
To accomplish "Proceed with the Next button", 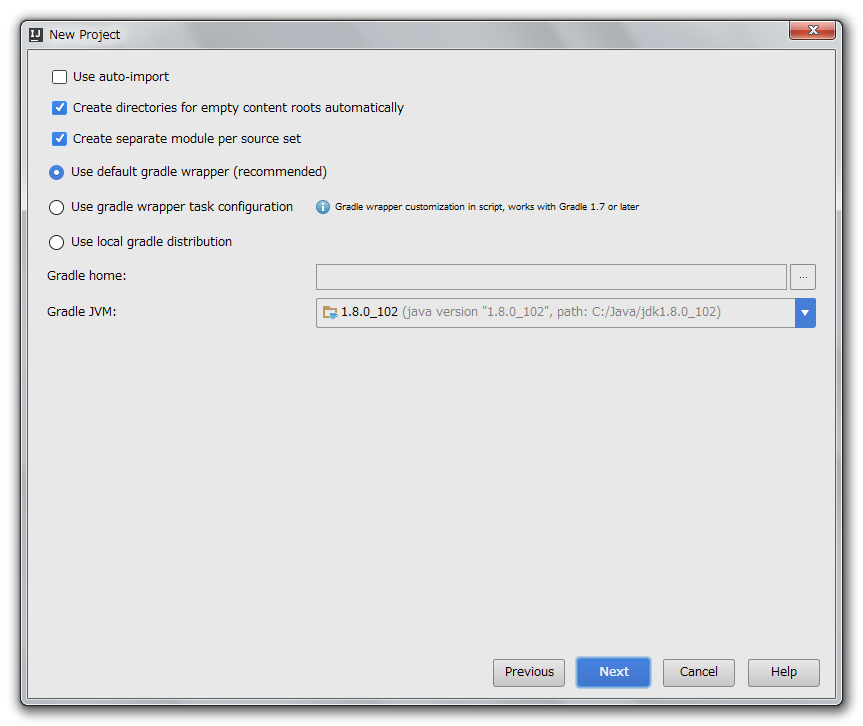I will point(614,672).
